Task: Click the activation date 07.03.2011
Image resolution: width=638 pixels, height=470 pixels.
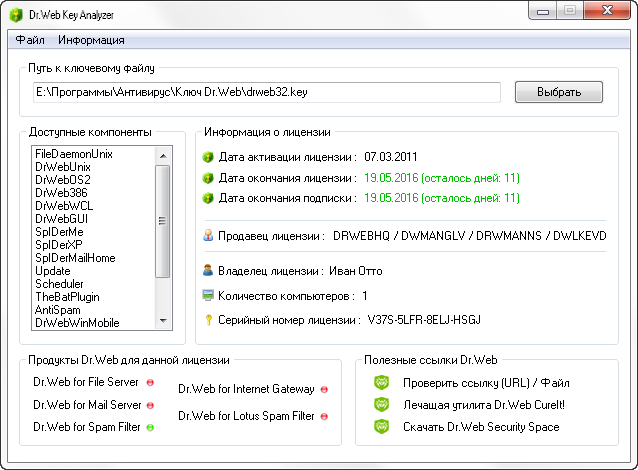Action: tap(391, 157)
